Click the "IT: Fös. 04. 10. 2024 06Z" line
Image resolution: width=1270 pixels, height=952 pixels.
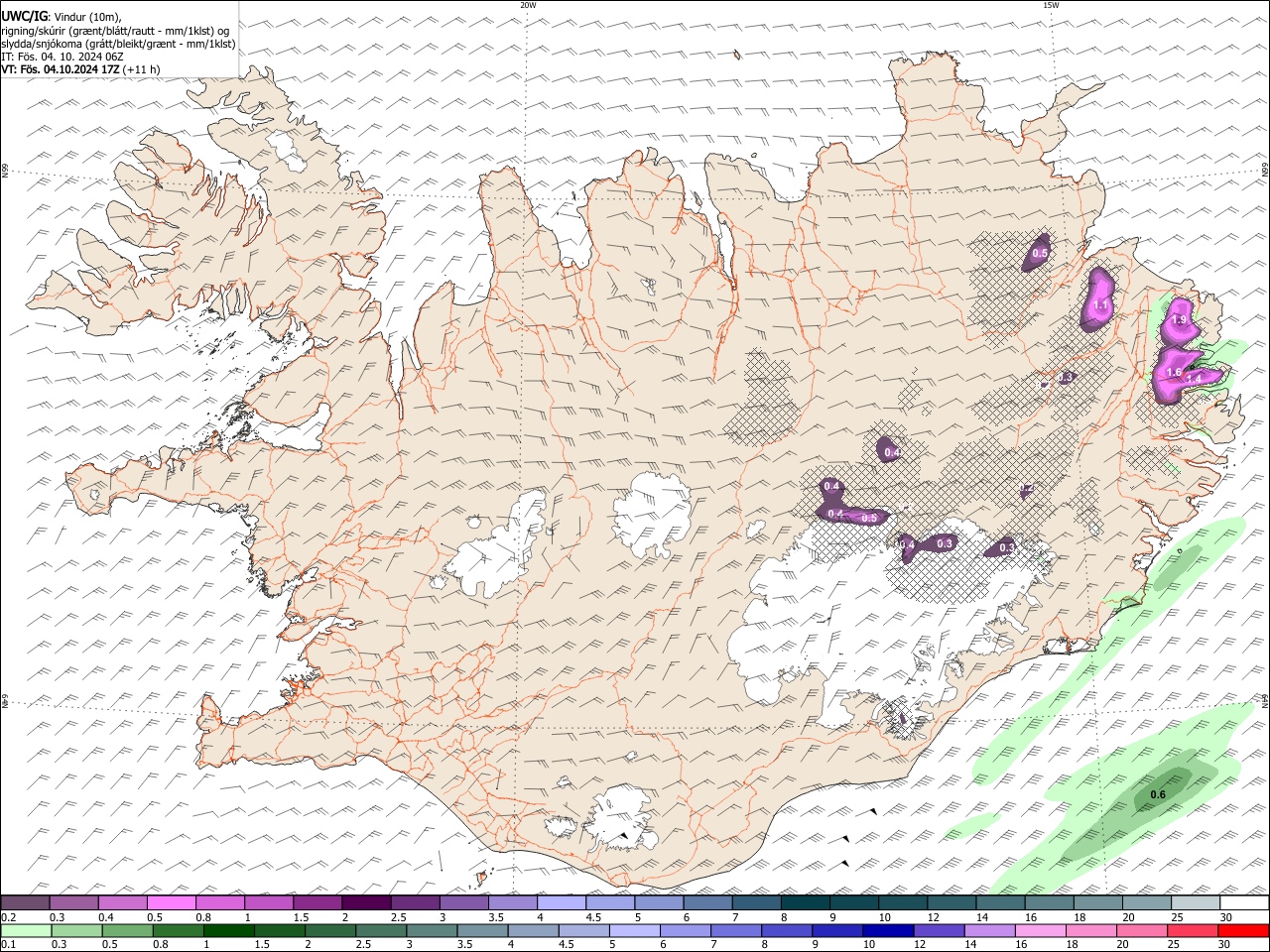[63, 57]
